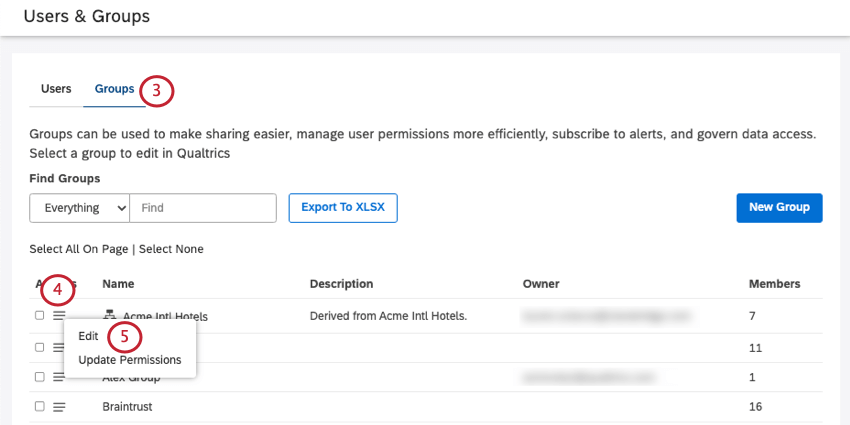
Task: Tick checkbox for Alex Group row
Action: point(39,377)
